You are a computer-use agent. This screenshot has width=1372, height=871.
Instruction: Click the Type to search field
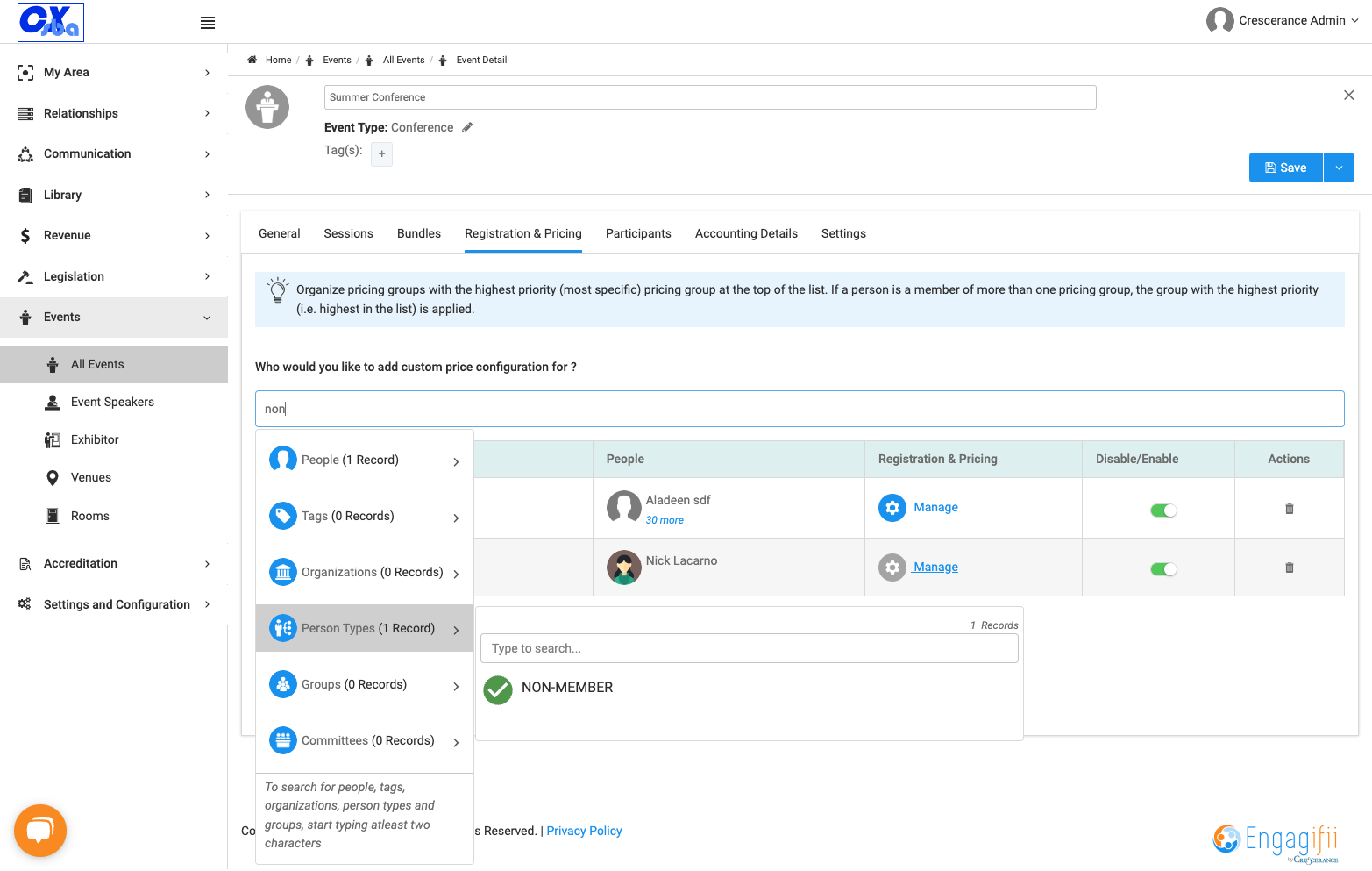(750, 648)
